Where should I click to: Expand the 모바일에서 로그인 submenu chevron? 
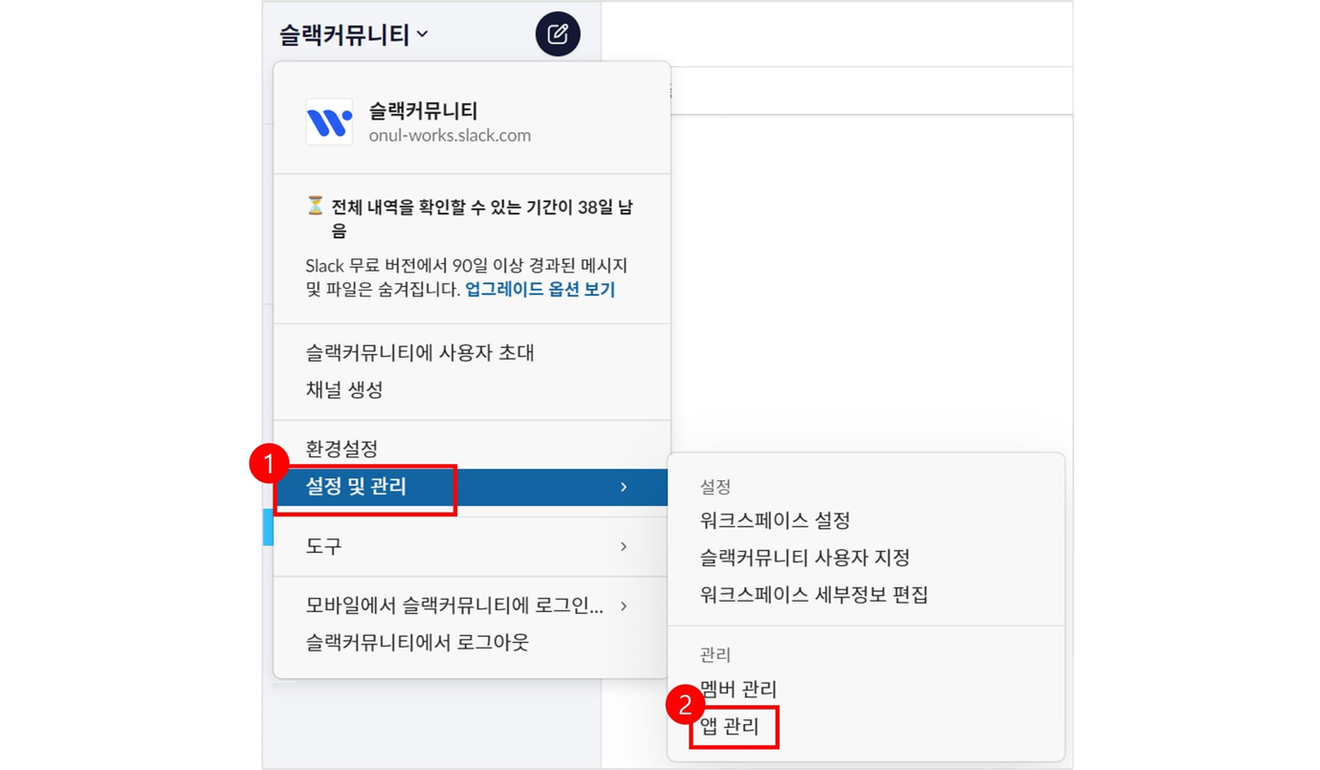(x=624, y=606)
